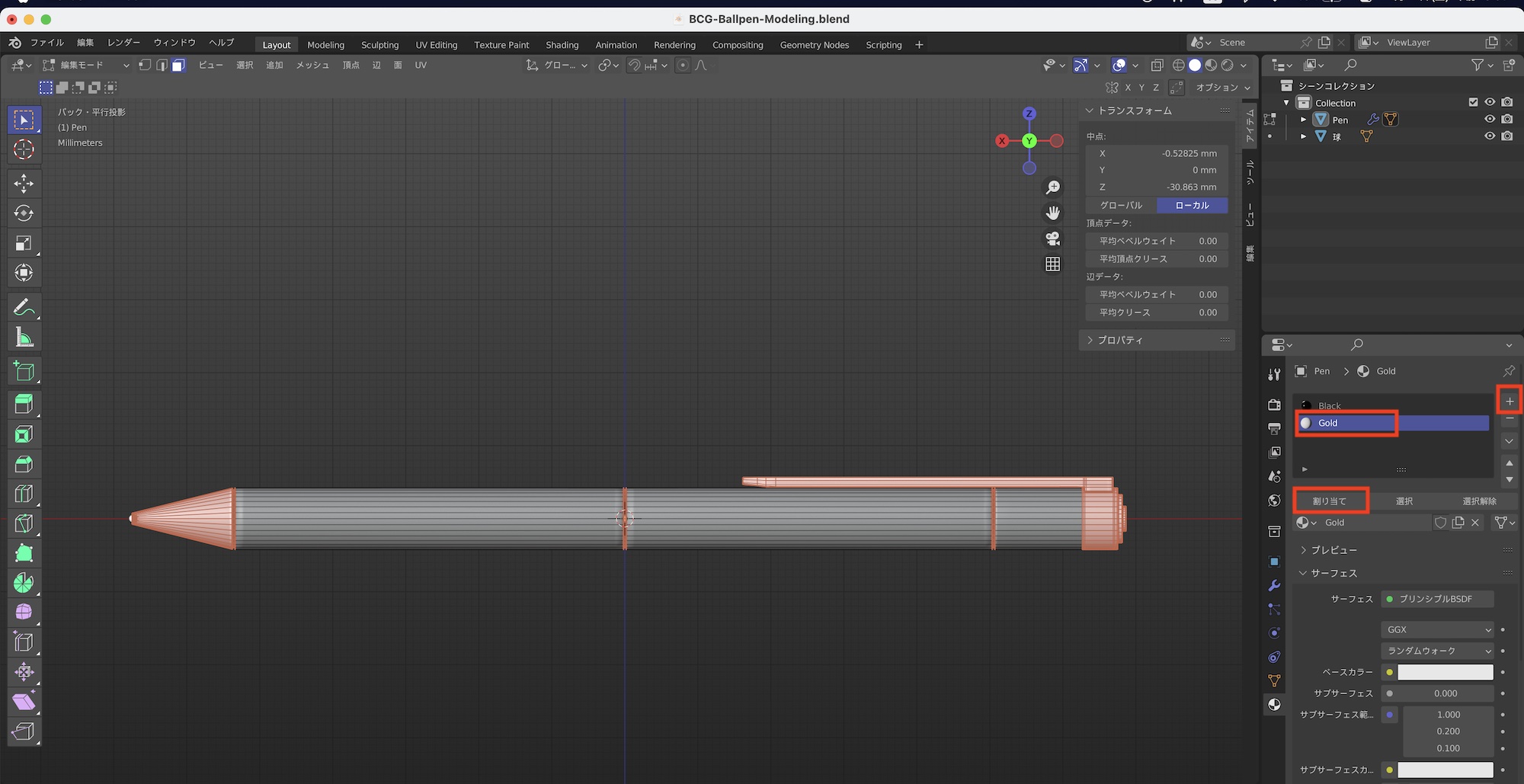
Task: Select the Move tool in the toolbar
Action: [x=24, y=183]
